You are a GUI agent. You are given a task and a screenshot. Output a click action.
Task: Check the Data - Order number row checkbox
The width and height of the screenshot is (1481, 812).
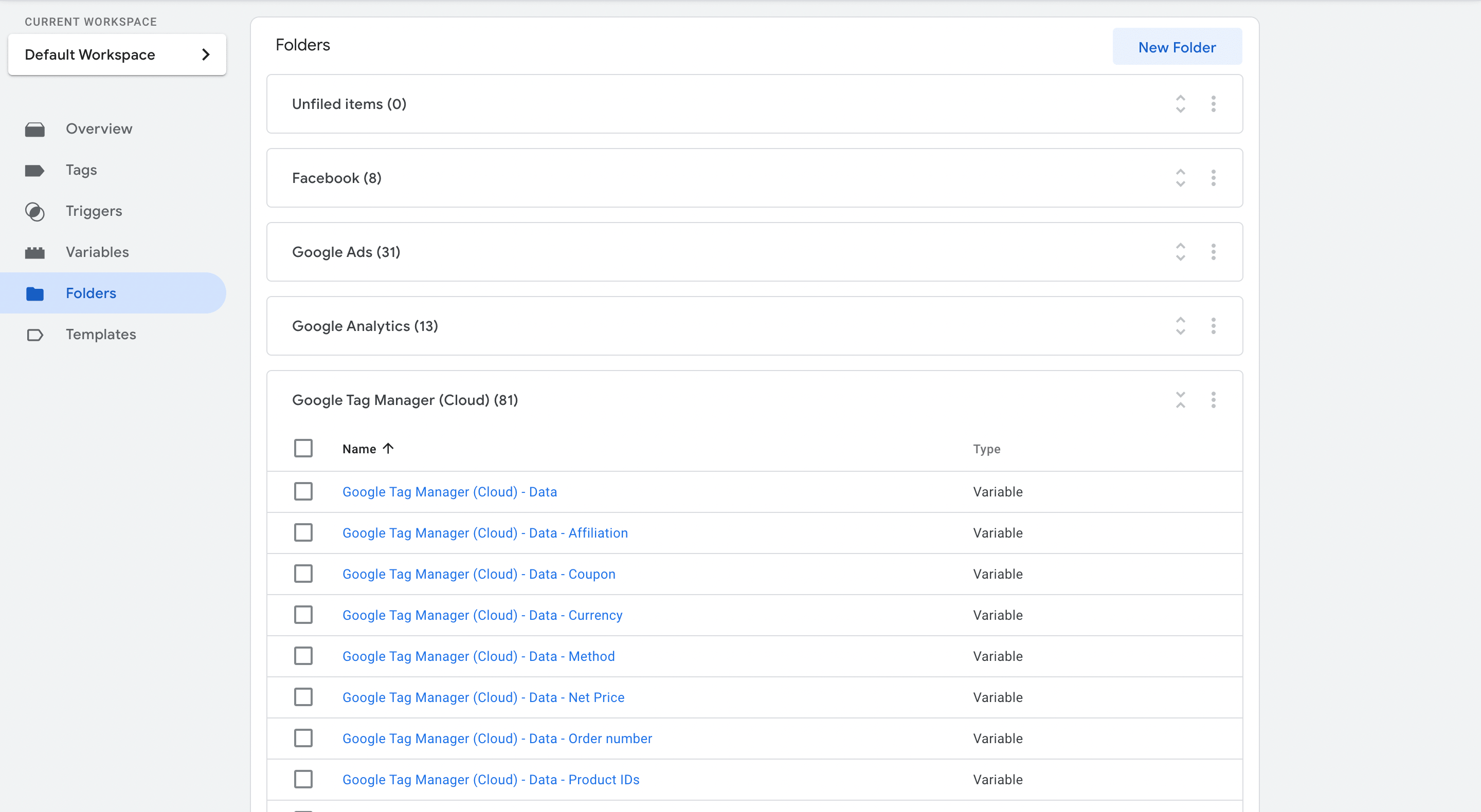(303, 738)
